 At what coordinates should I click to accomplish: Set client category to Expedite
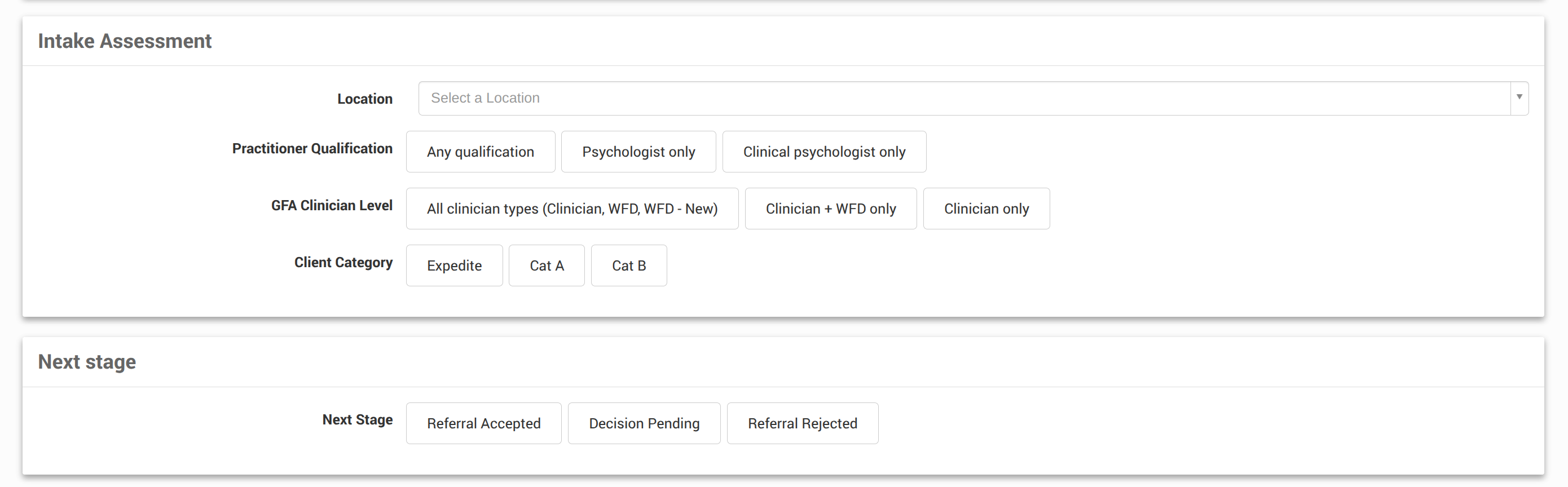(x=454, y=265)
